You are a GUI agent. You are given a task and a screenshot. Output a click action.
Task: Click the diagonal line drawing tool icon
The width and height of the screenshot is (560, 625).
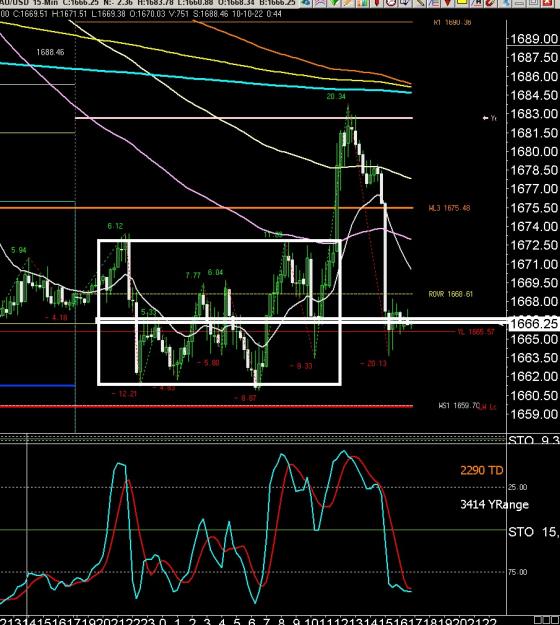pos(420,3)
